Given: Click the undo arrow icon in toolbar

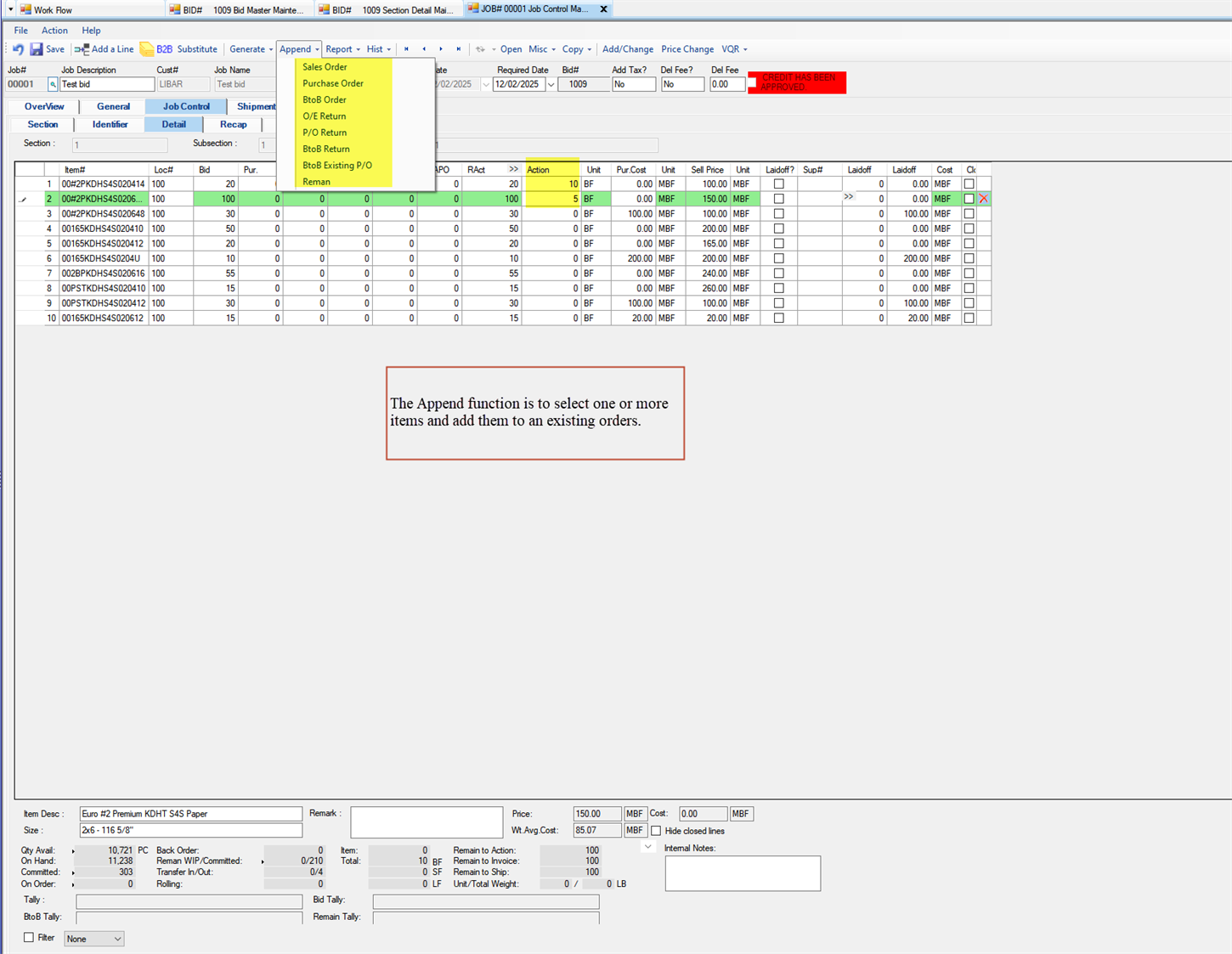Looking at the screenshot, I should (x=18, y=49).
